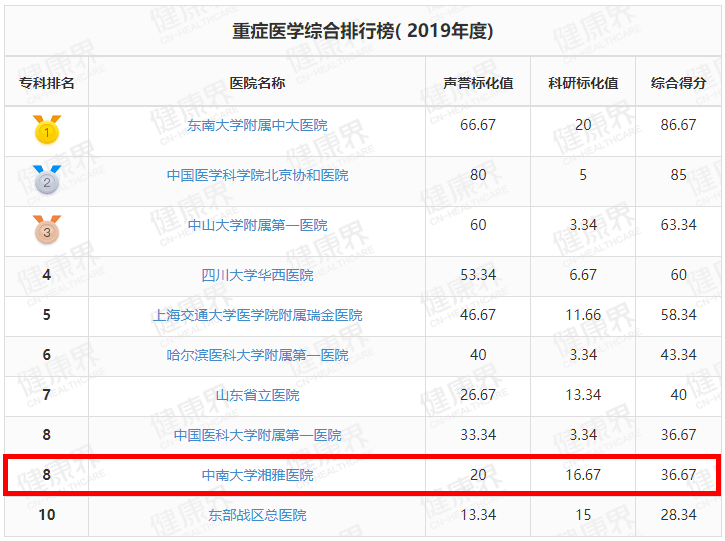Open the 中国医科大学附属第一医院 link

257,435
